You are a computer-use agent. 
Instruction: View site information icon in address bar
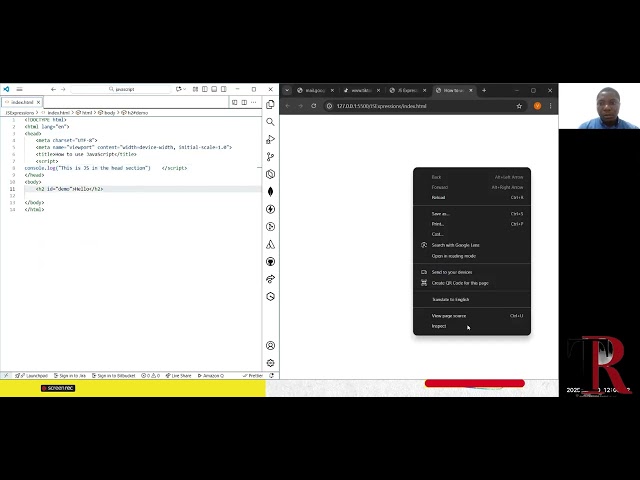pyautogui.click(x=329, y=106)
